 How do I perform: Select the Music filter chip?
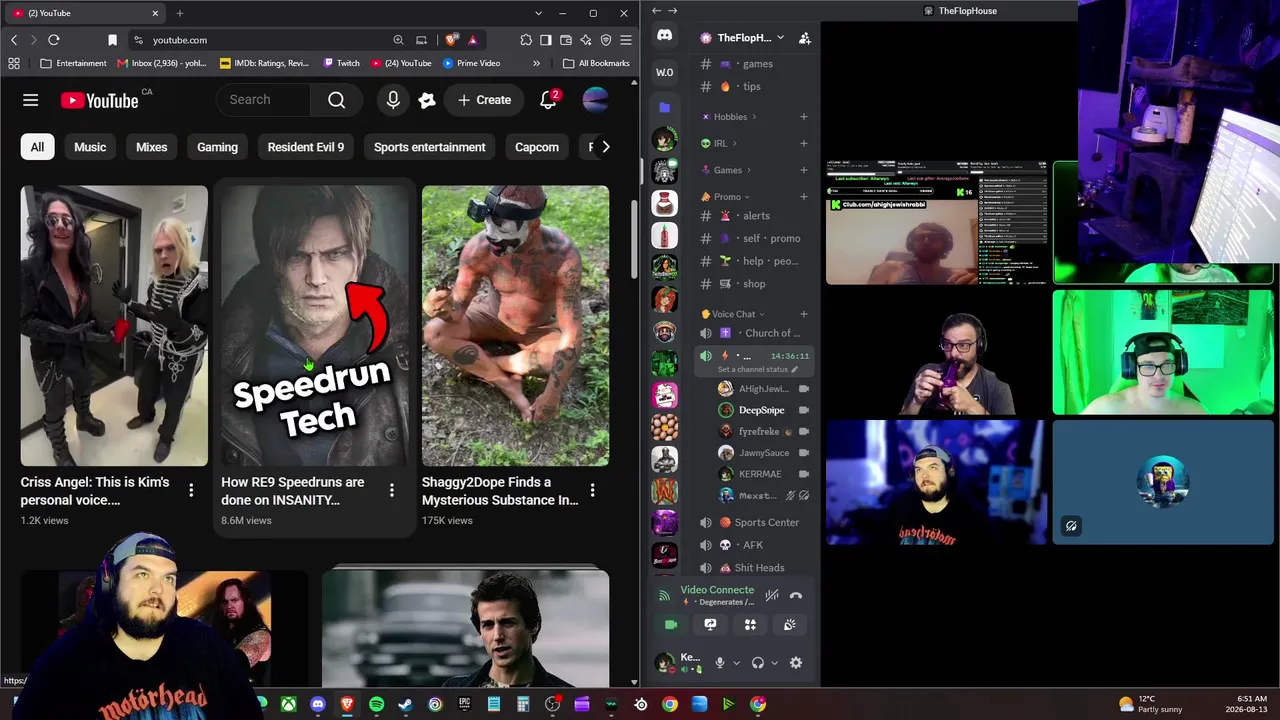(90, 147)
